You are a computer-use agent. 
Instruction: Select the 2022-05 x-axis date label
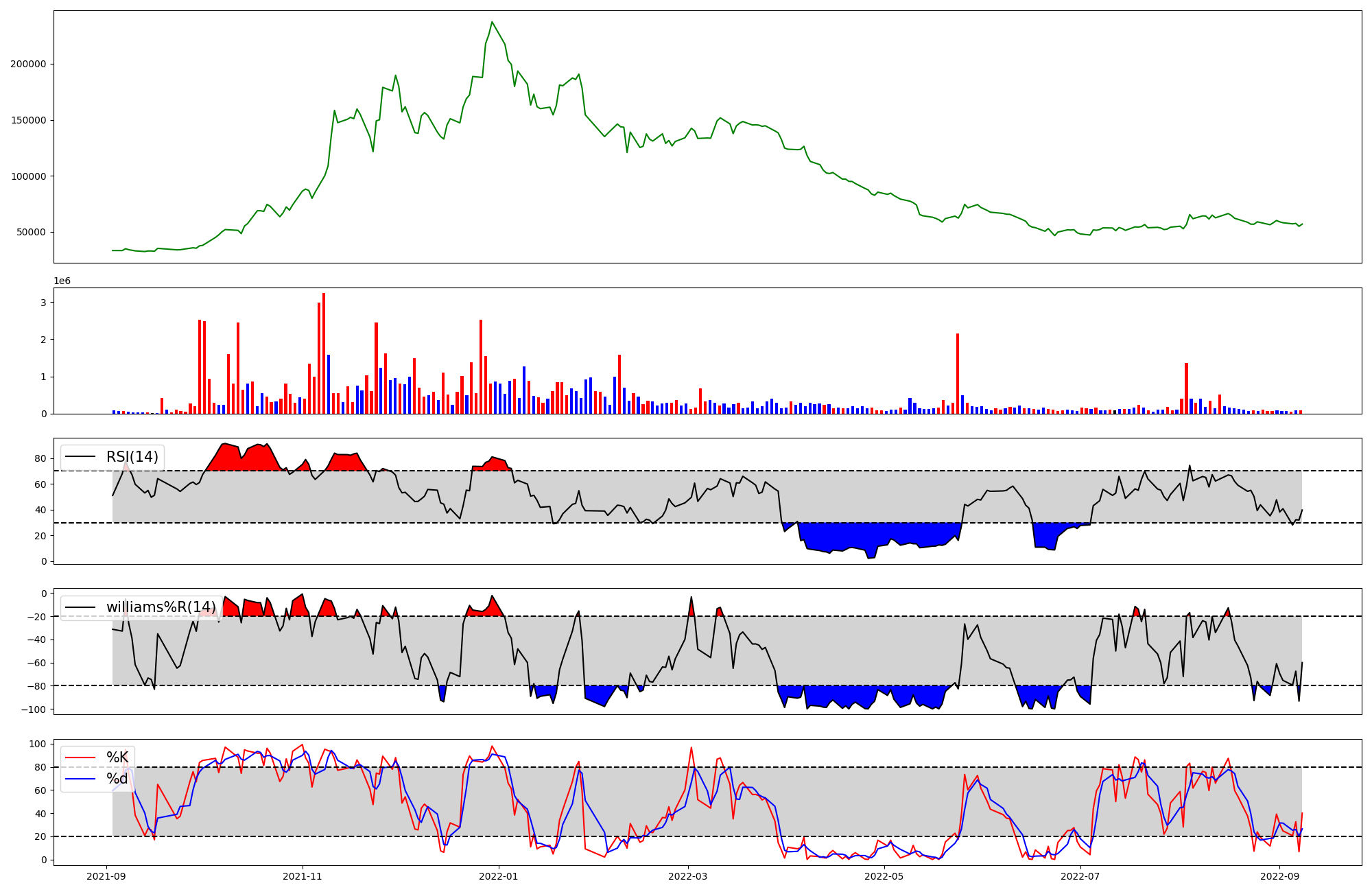tap(884, 876)
